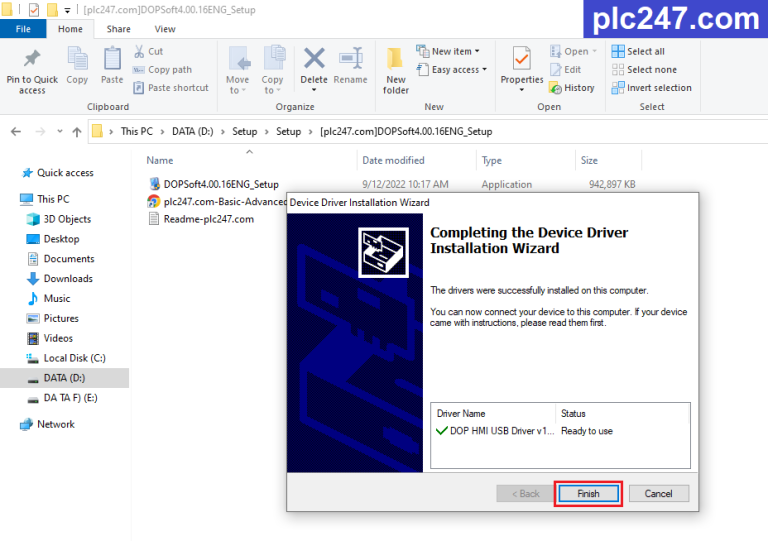Screen dimensions: 768x541
Task: Go back with the left arrow
Action: pos(16,131)
